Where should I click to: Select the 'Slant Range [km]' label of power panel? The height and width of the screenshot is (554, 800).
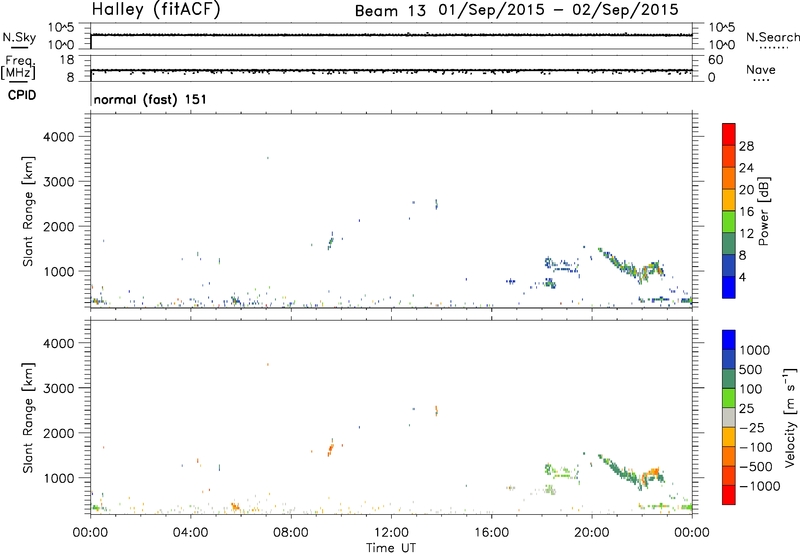(x=28, y=211)
